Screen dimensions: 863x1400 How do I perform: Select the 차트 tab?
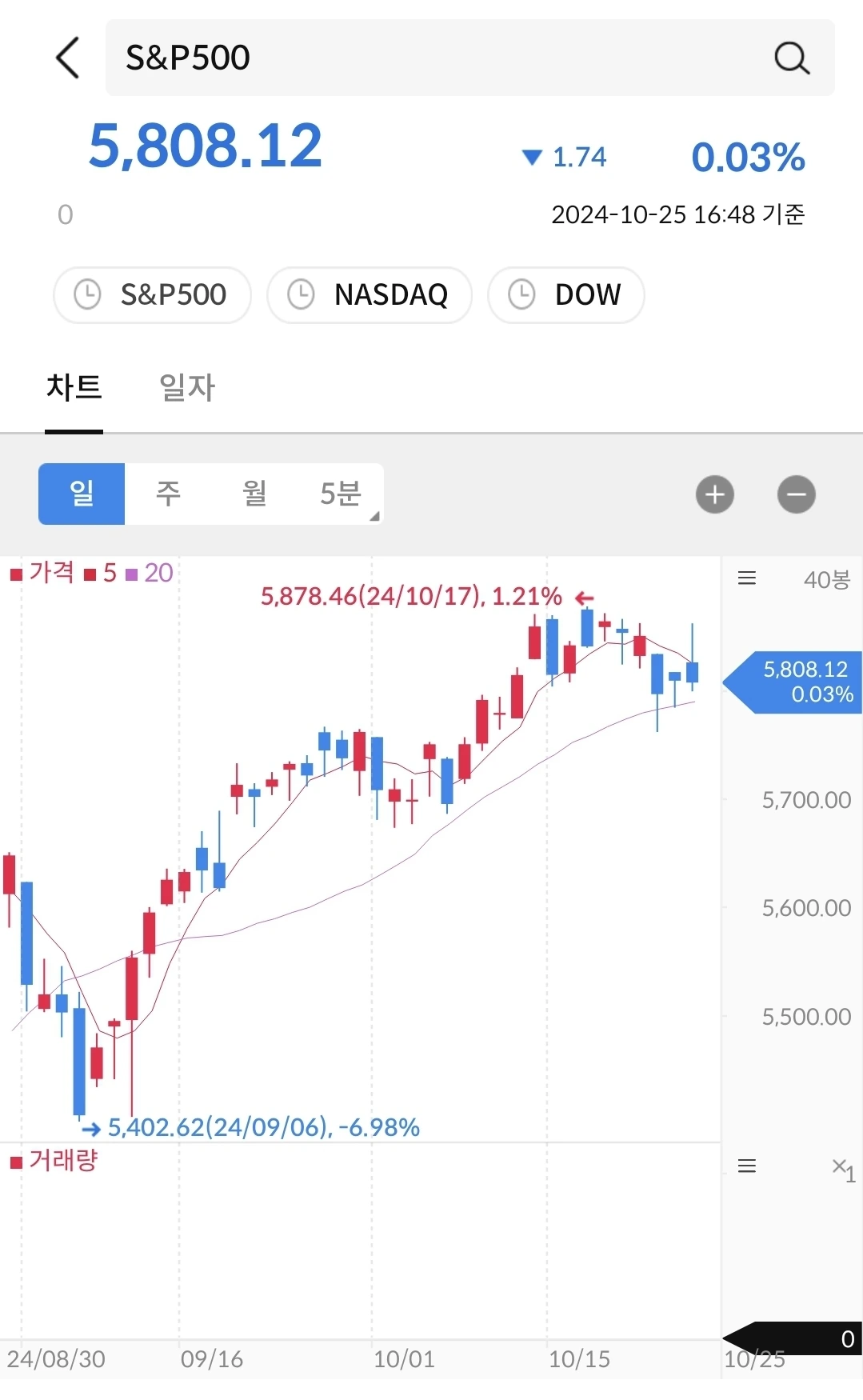74,388
